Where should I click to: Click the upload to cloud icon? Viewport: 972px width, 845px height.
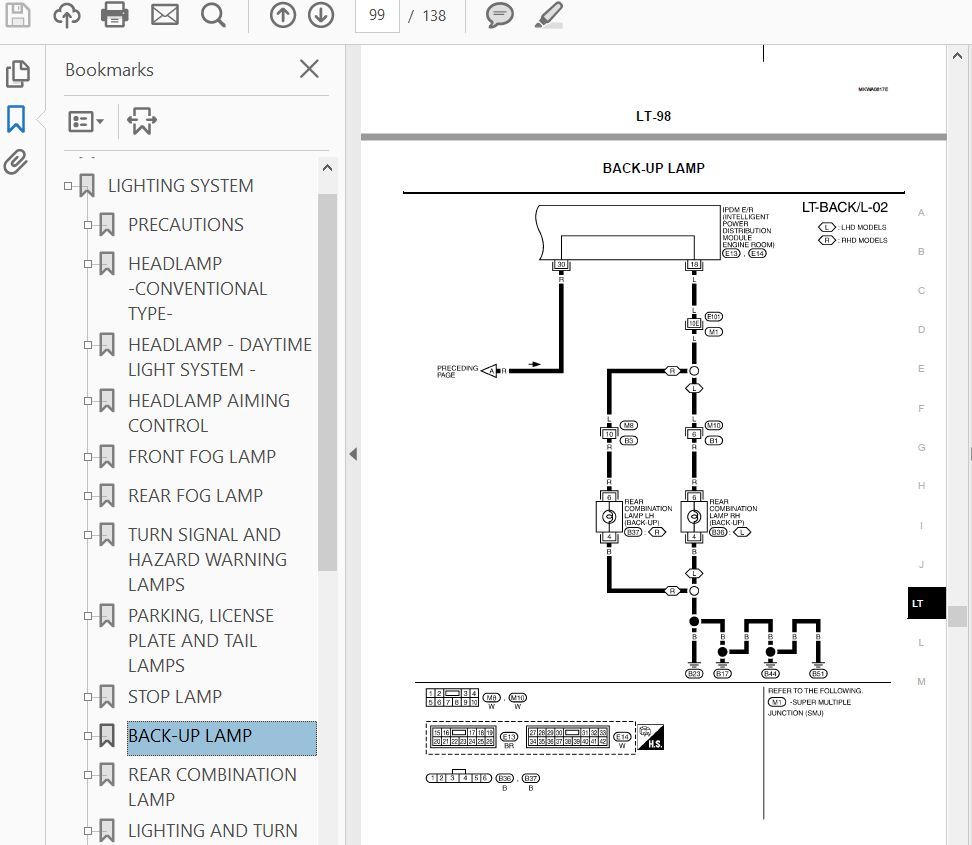66,15
